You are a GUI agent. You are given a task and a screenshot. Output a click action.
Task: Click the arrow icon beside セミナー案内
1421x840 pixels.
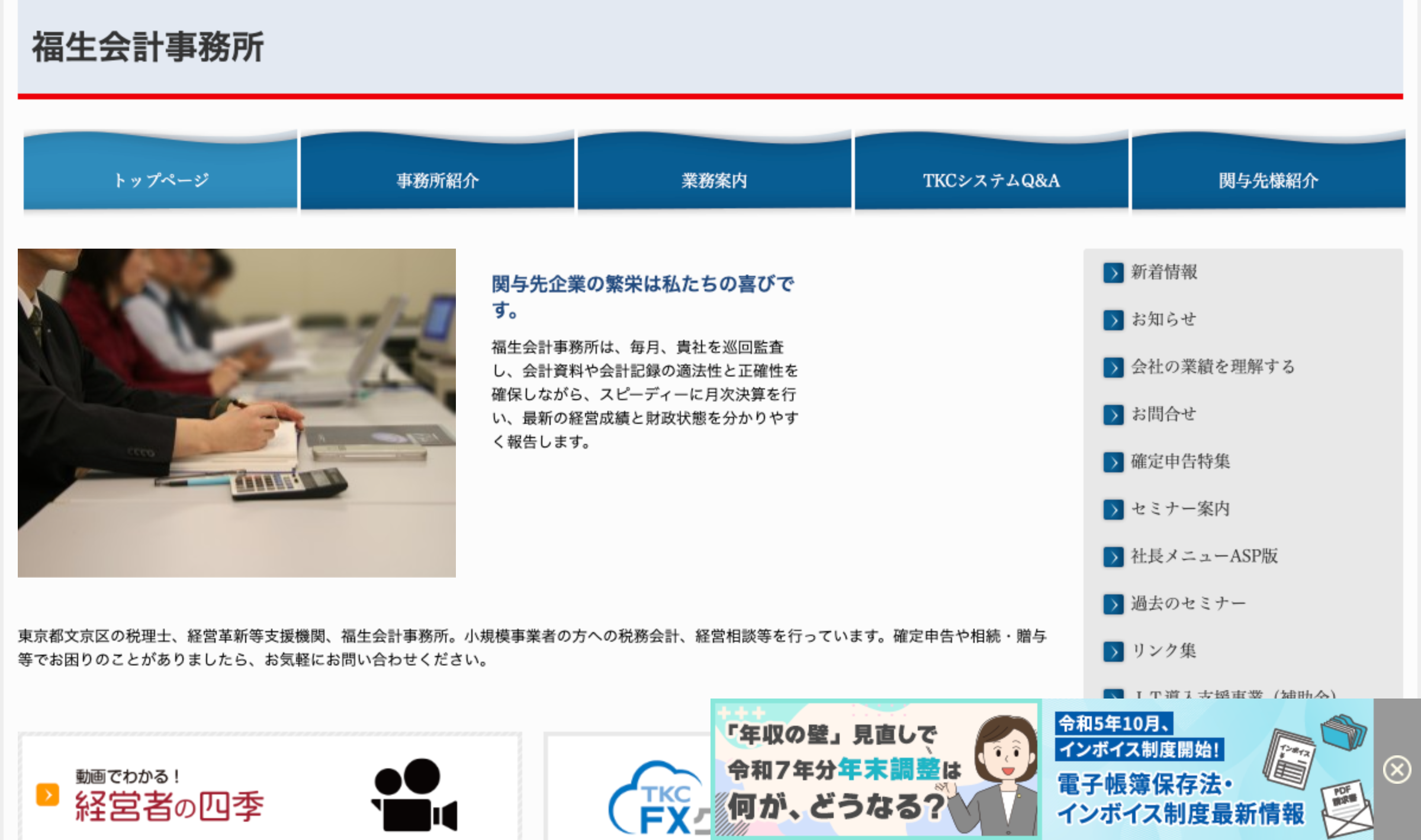(1113, 510)
